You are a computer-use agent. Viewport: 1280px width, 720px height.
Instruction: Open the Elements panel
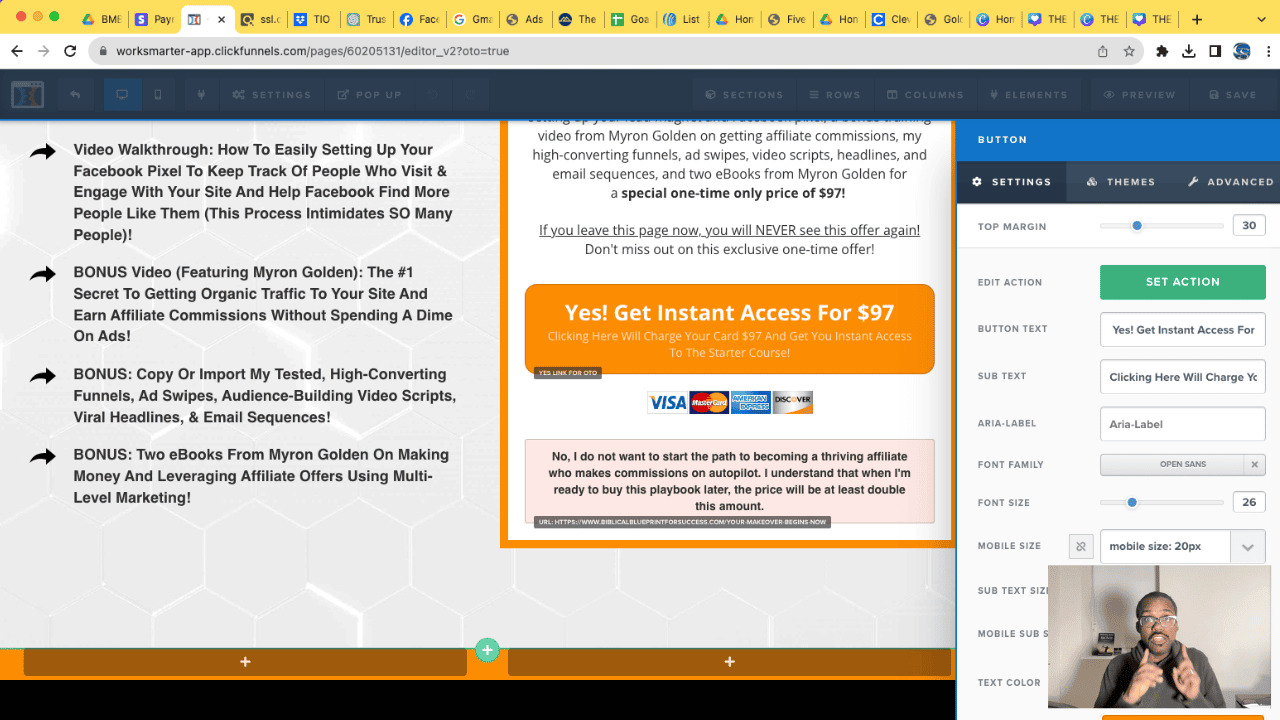(x=1028, y=95)
